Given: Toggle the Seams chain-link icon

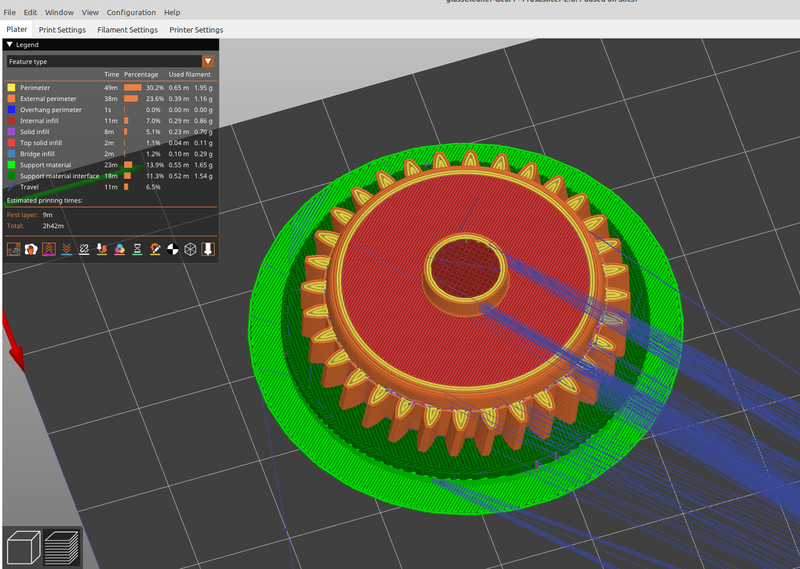Looking at the screenshot, I should pos(83,248).
